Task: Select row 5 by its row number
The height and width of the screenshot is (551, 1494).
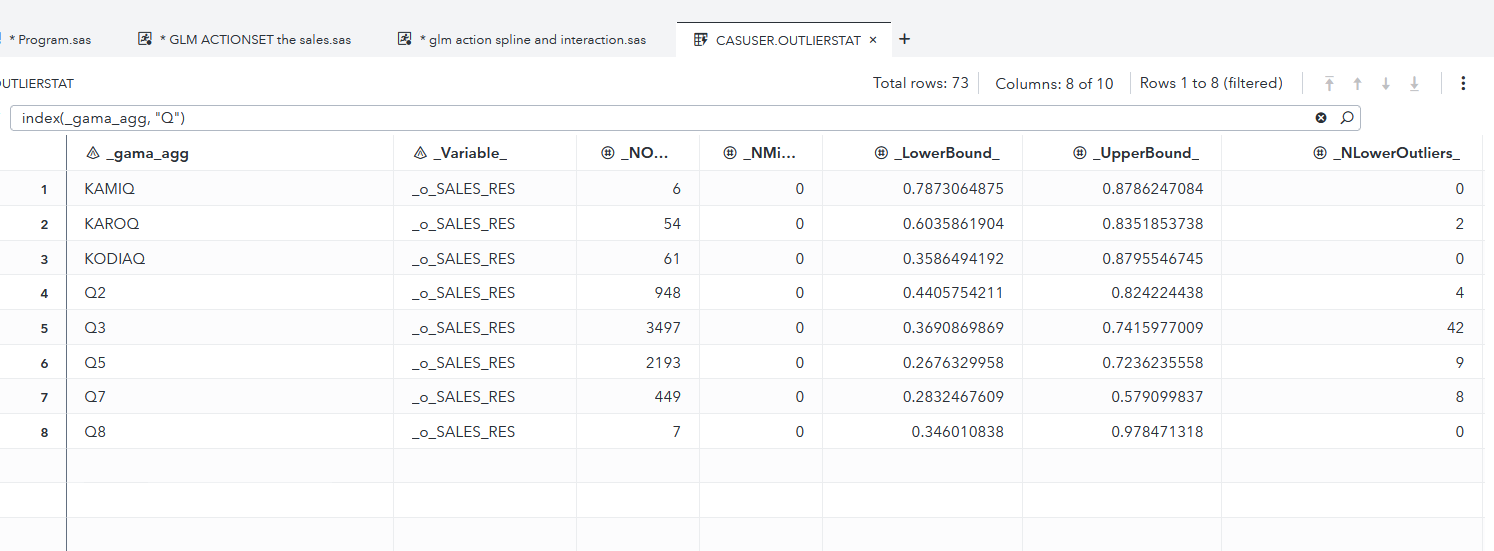Action: [44, 328]
